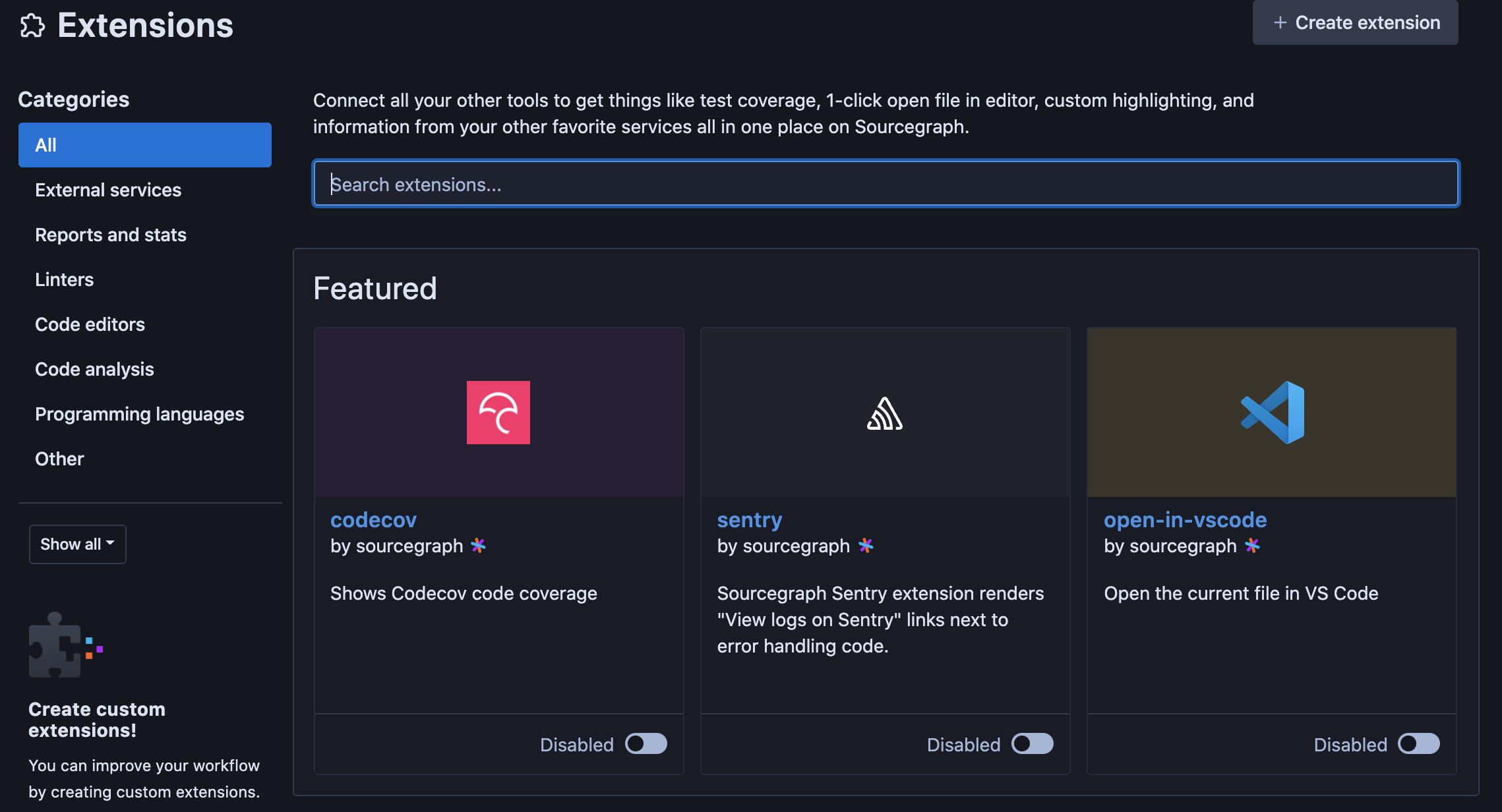This screenshot has width=1502, height=812.
Task: Click the Disabled label on sentry card
Action: (964, 745)
